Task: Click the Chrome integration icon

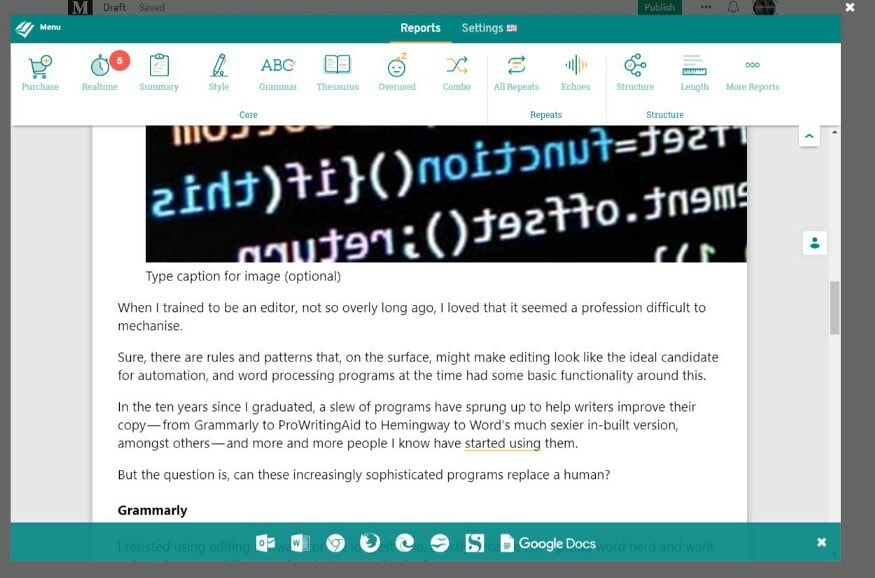Action: [x=335, y=543]
